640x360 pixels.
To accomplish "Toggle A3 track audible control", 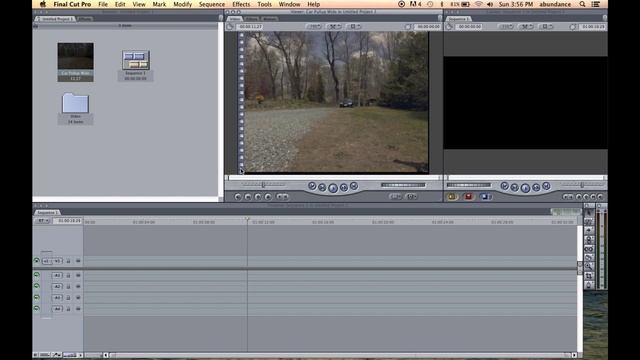I will tap(37, 298).
